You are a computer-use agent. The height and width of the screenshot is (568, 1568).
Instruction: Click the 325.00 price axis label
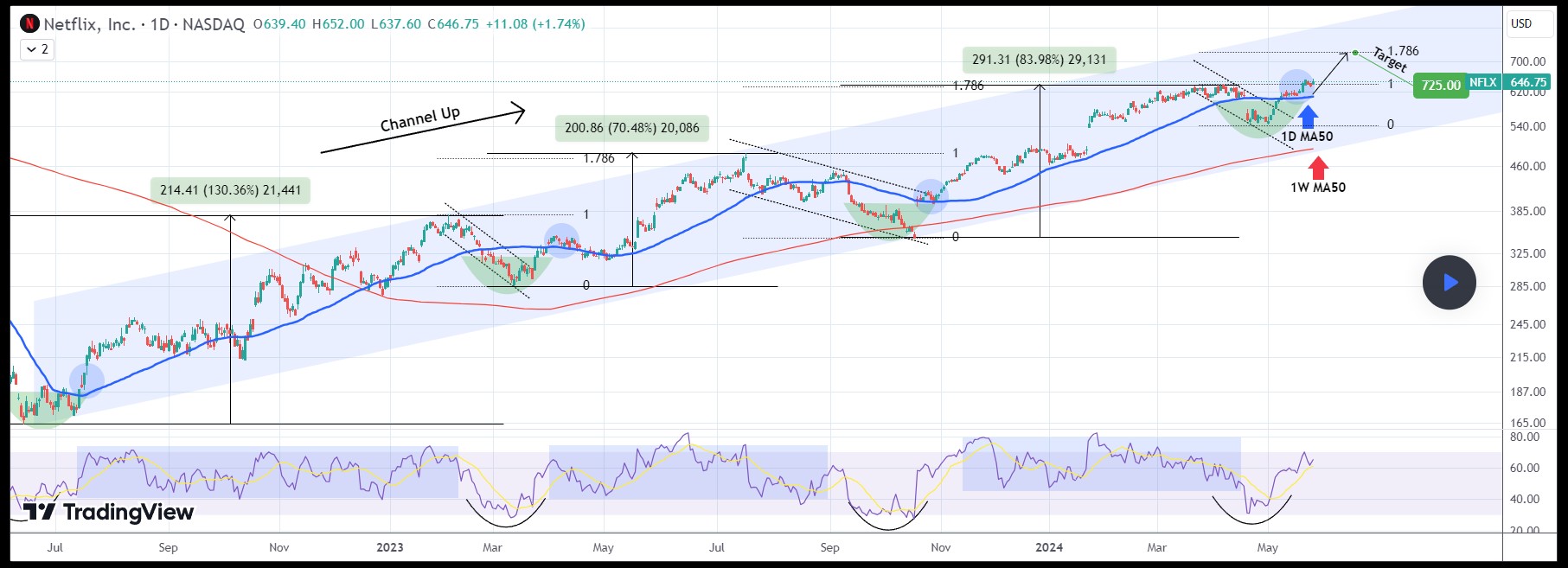click(1527, 253)
